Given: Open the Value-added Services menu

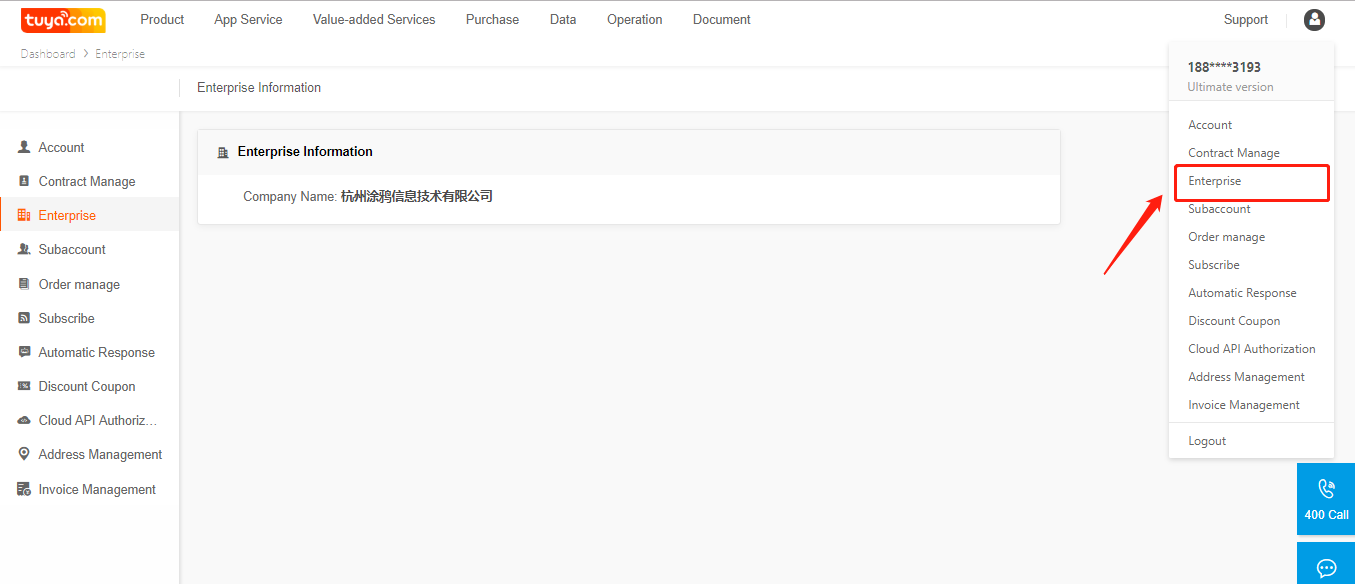Looking at the screenshot, I should coord(374,20).
